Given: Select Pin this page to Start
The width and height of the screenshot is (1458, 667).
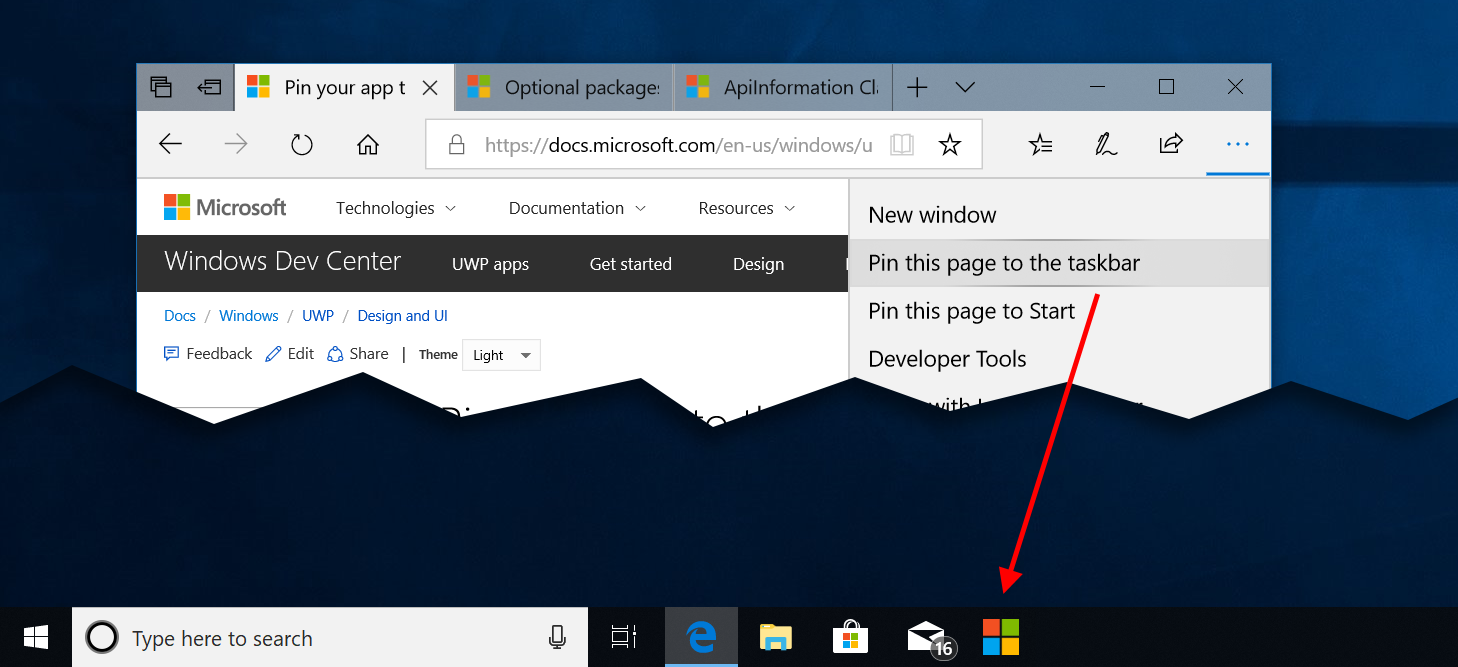Looking at the screenshot, I should click(x=1059, y=311).
